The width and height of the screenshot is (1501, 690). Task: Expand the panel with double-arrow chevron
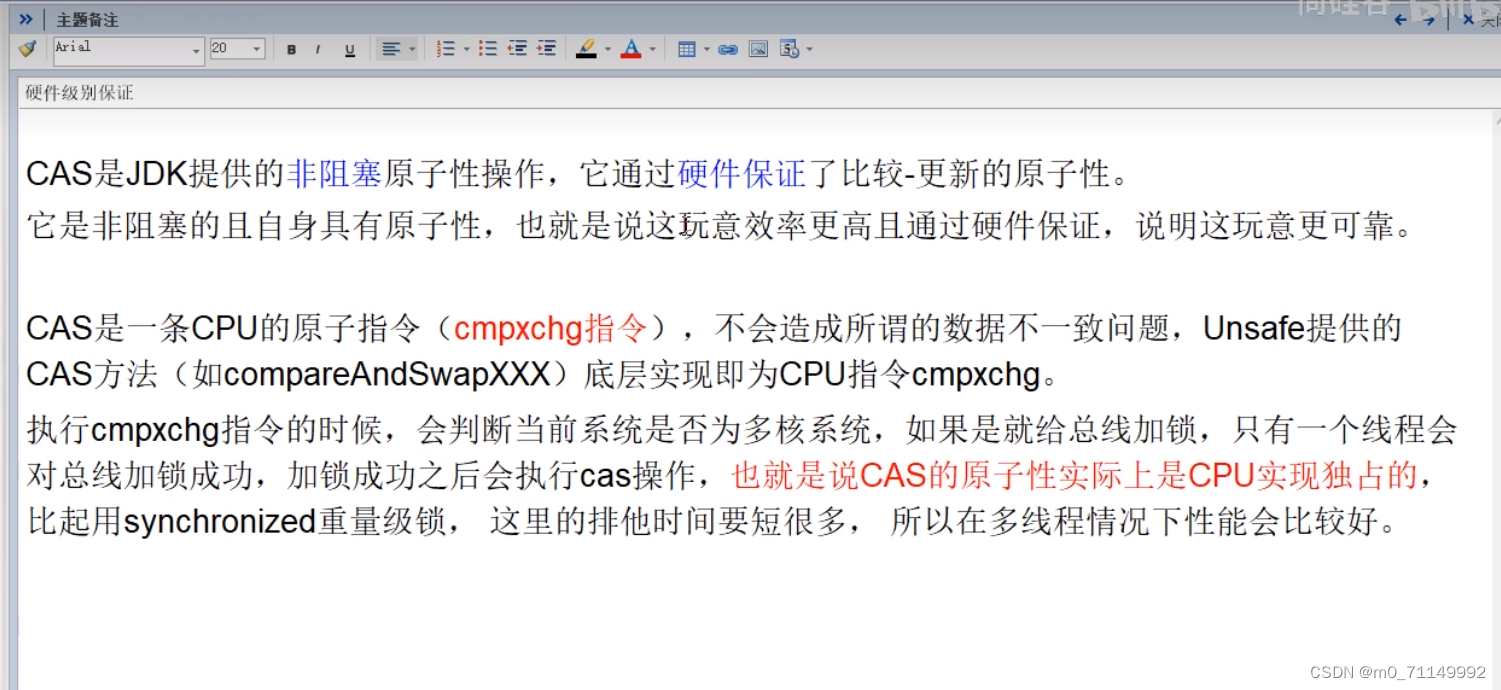[24, 17]
